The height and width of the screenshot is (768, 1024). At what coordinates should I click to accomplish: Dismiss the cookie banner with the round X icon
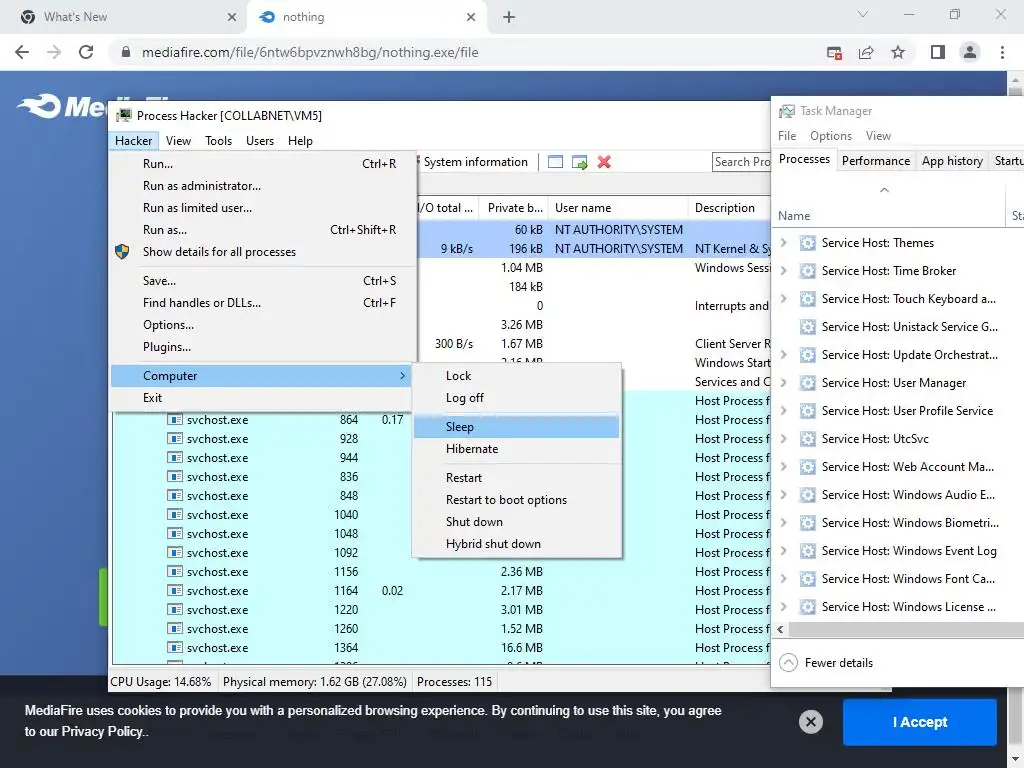(x=810, y=722)
